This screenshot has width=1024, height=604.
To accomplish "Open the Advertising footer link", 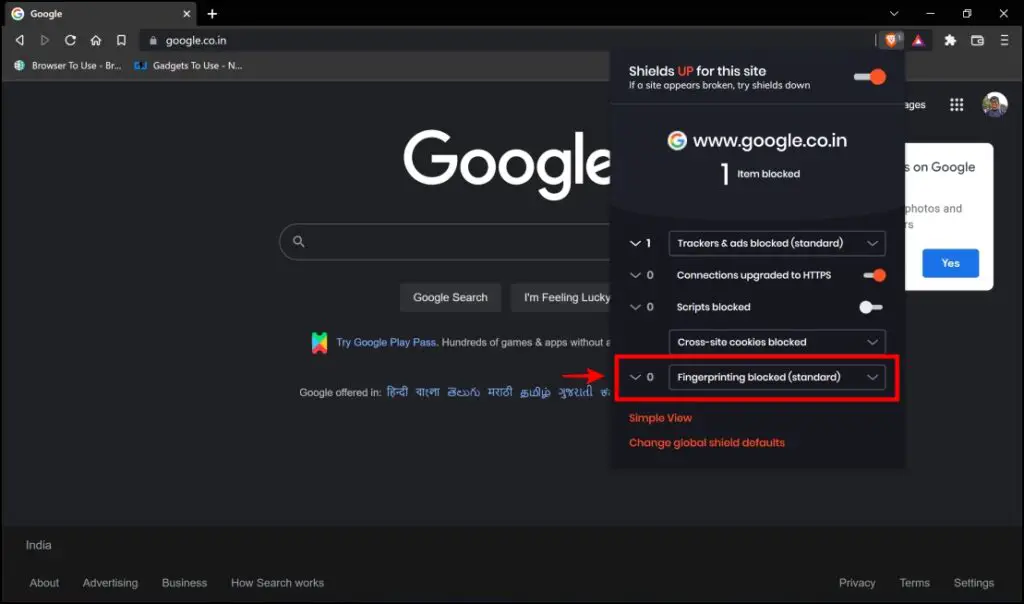I will tap(110, 583).
